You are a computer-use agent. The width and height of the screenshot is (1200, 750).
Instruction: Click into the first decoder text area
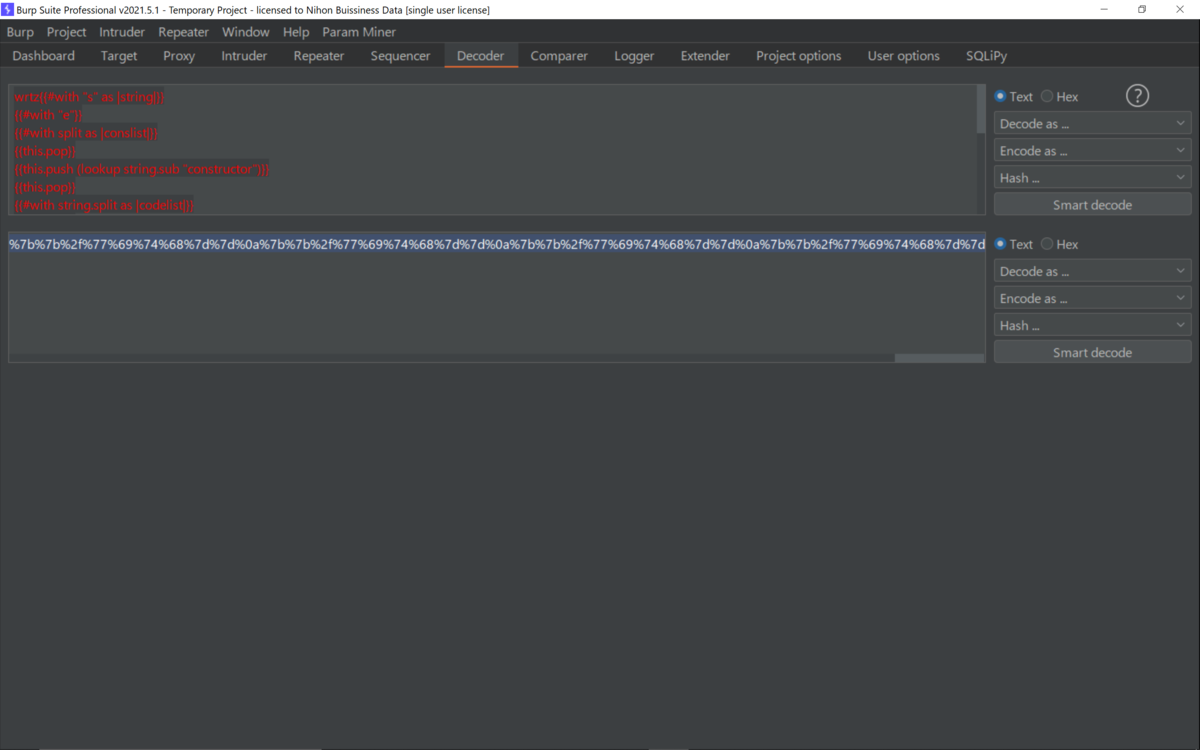click(x=492, y=149)
